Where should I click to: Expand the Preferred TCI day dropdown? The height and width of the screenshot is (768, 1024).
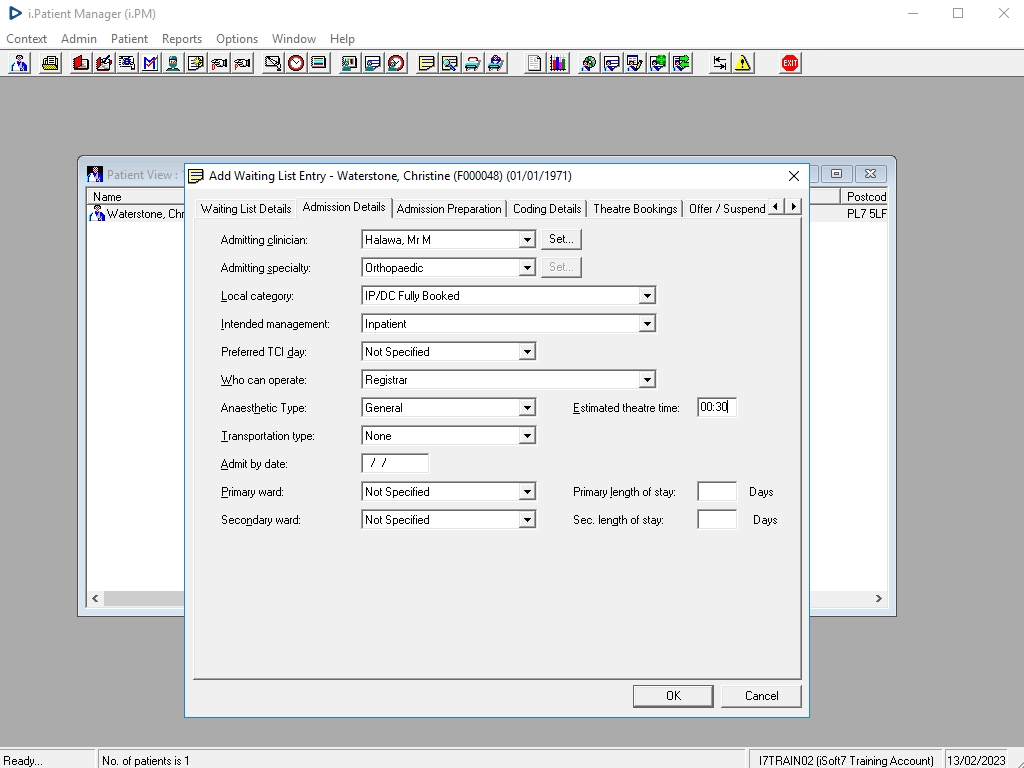tap(527, 352)
